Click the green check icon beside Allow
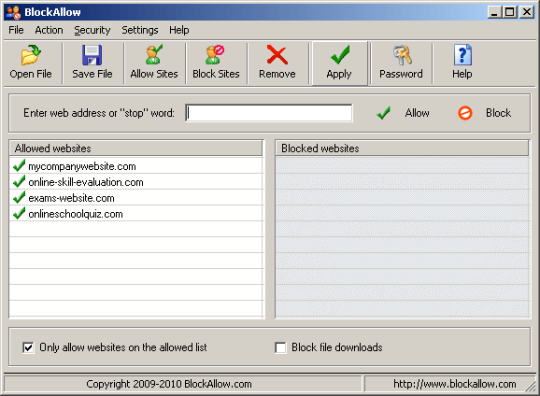This screenshot has width=540, height=396. [x=383, y=113]
